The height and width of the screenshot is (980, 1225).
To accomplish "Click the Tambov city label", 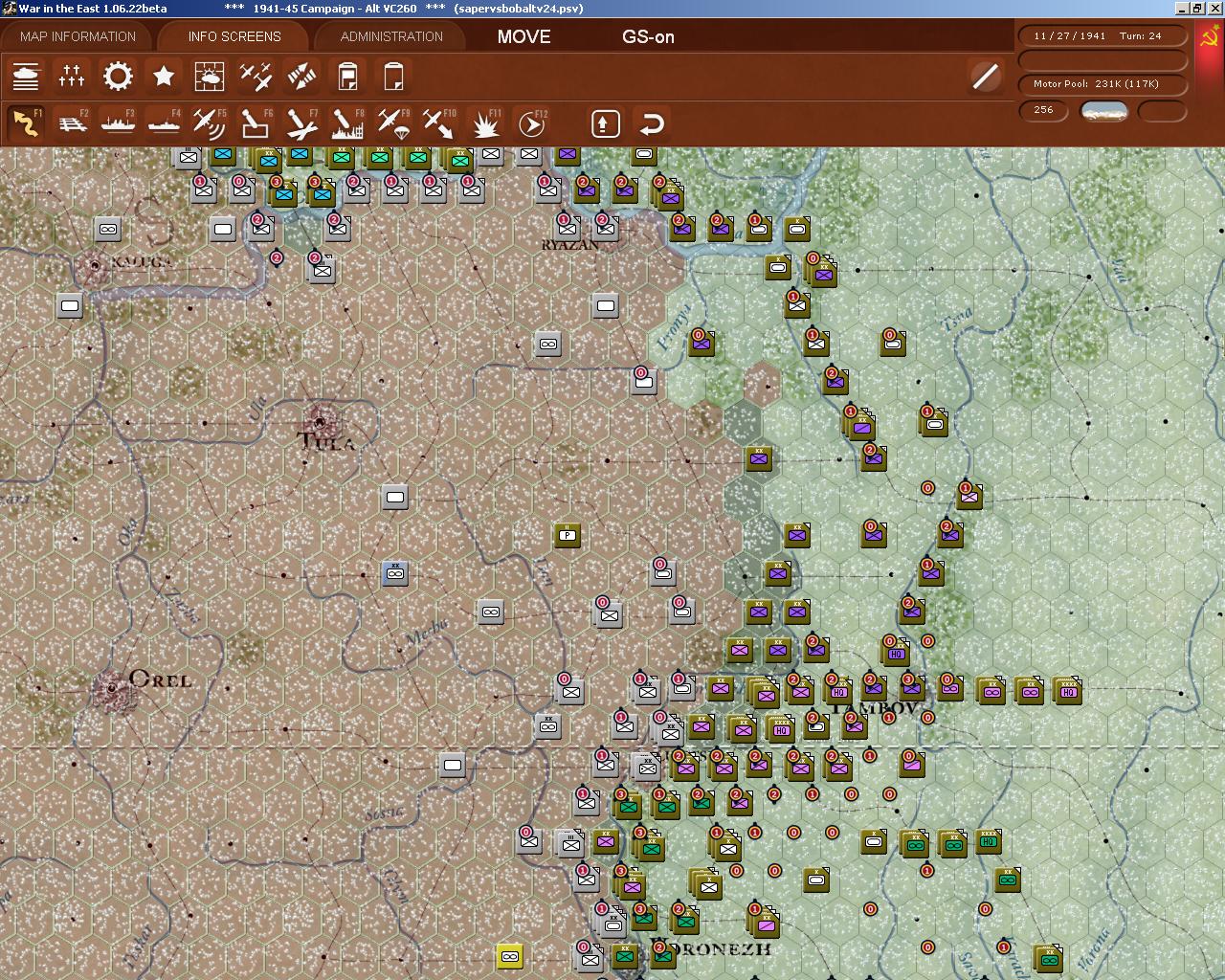I will pos(875,709).
